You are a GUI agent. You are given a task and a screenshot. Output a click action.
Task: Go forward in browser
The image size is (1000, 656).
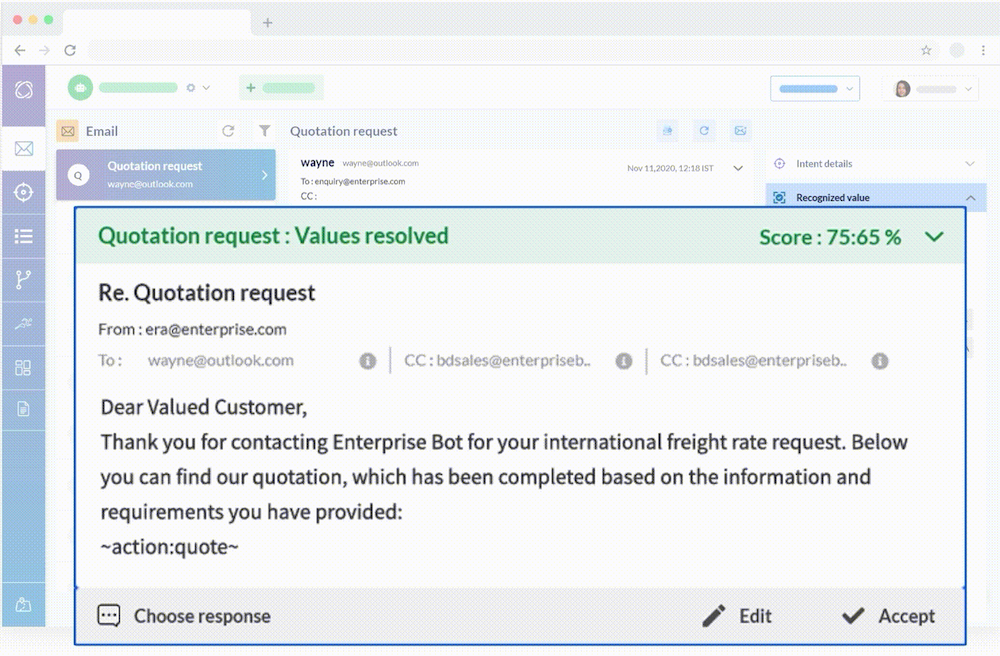click(x=44, y=50)
